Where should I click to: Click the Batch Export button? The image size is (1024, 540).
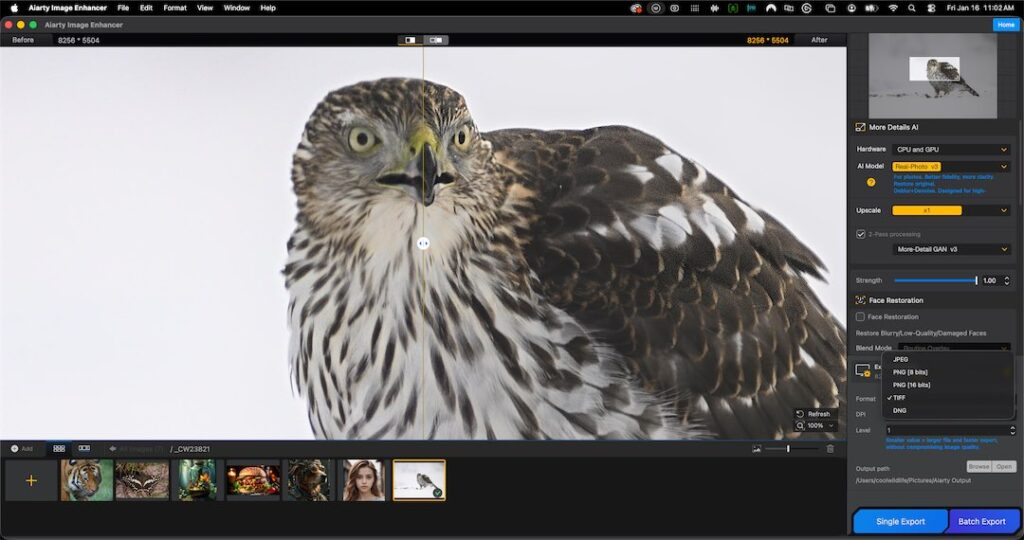point(982,521)
